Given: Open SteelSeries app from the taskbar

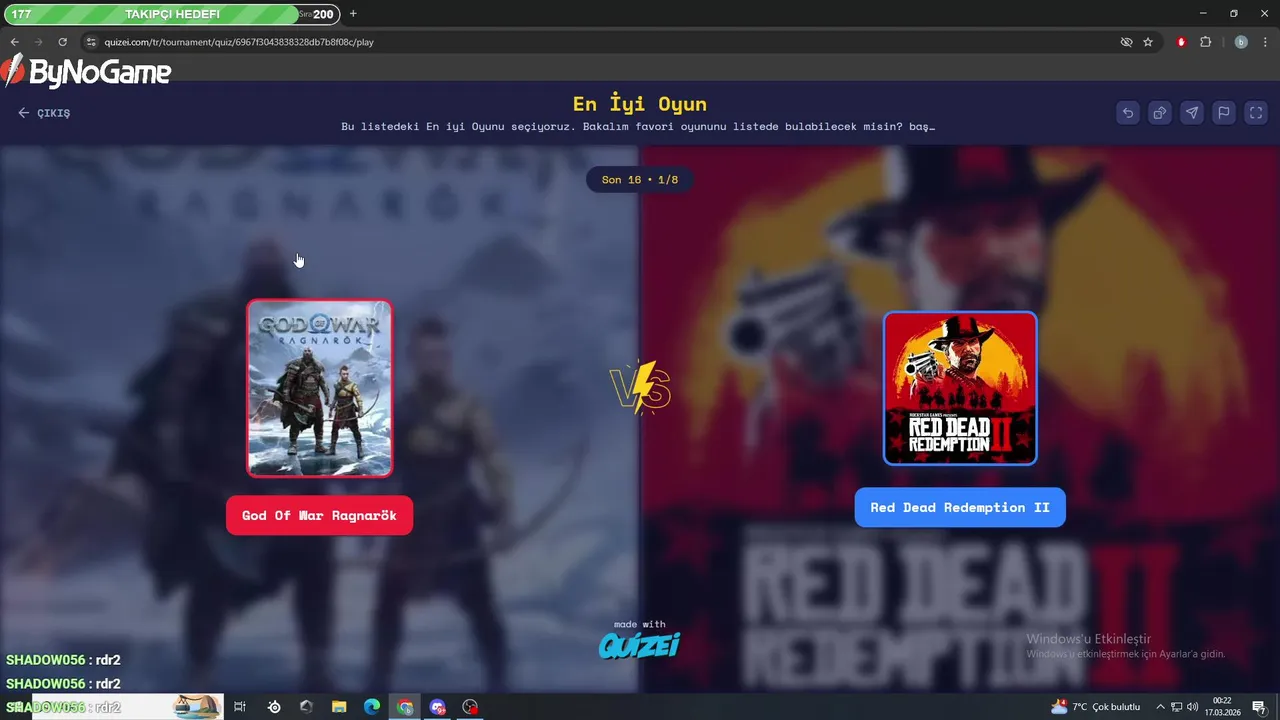Looking at the screenshot, I should (x=274, y=707).
